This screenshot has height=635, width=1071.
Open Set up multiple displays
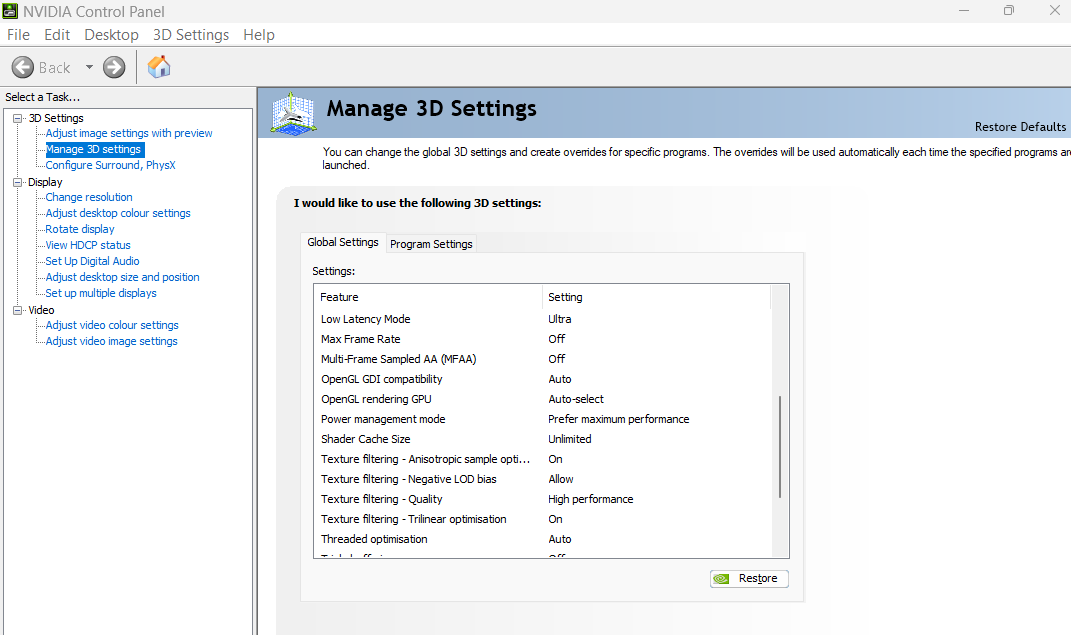tap(101, 293)
